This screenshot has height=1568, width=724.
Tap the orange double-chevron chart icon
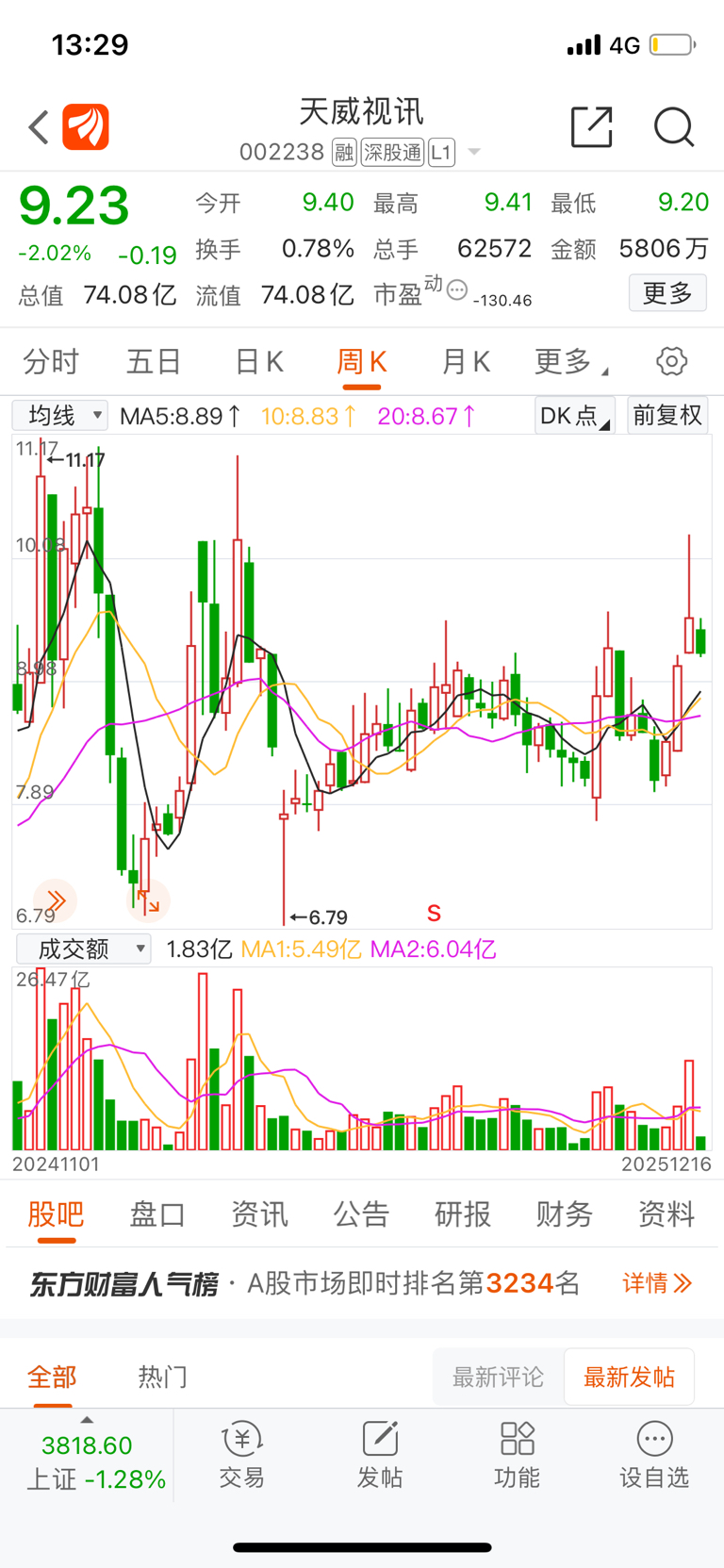(56, 900)
